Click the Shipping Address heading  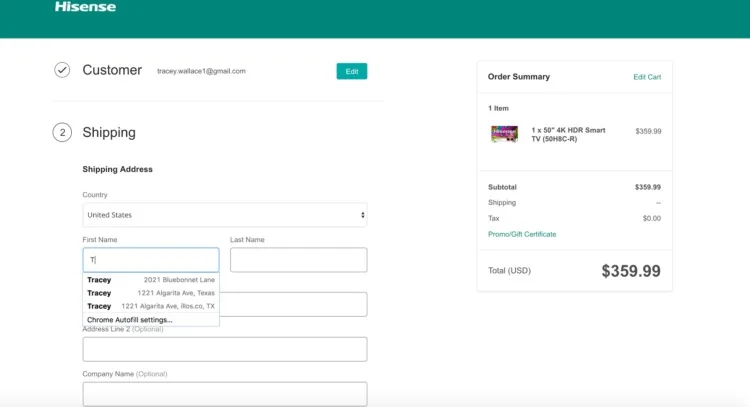click(117, 169)
